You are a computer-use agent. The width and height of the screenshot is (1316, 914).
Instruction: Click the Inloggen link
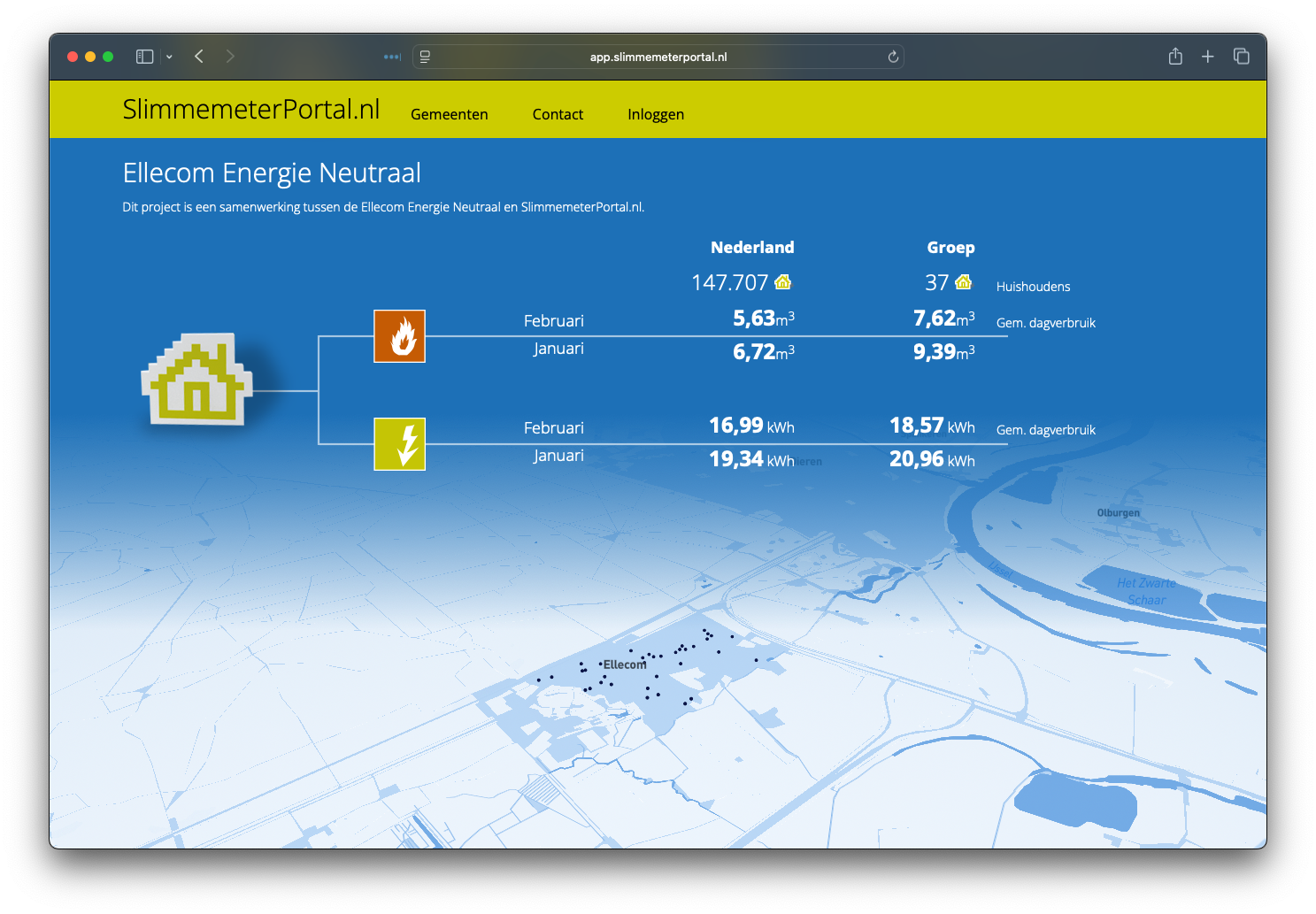655,114
